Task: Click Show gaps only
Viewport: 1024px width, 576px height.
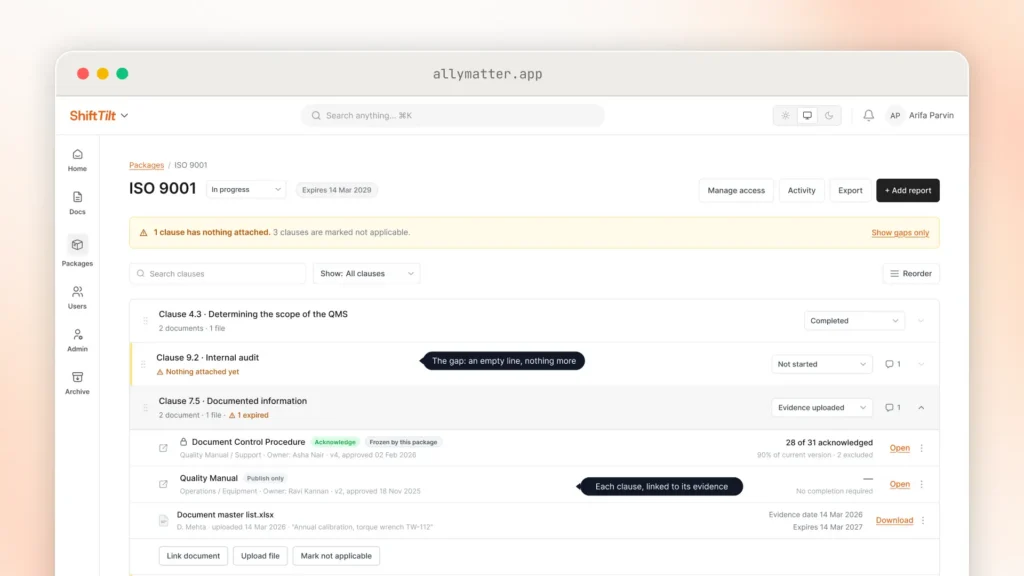Action: point(900,232)
